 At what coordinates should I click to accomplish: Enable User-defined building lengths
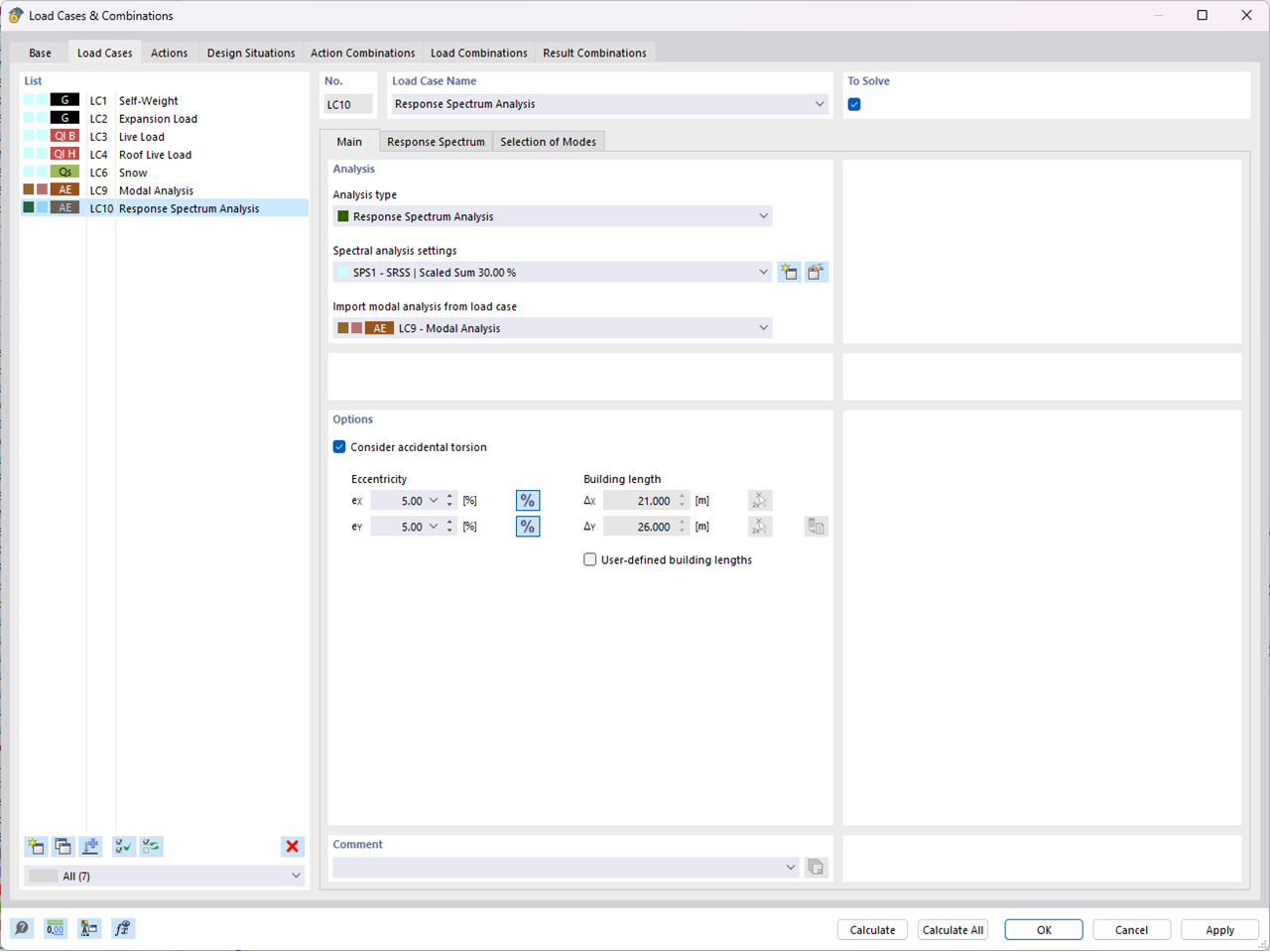click(590, 559)
